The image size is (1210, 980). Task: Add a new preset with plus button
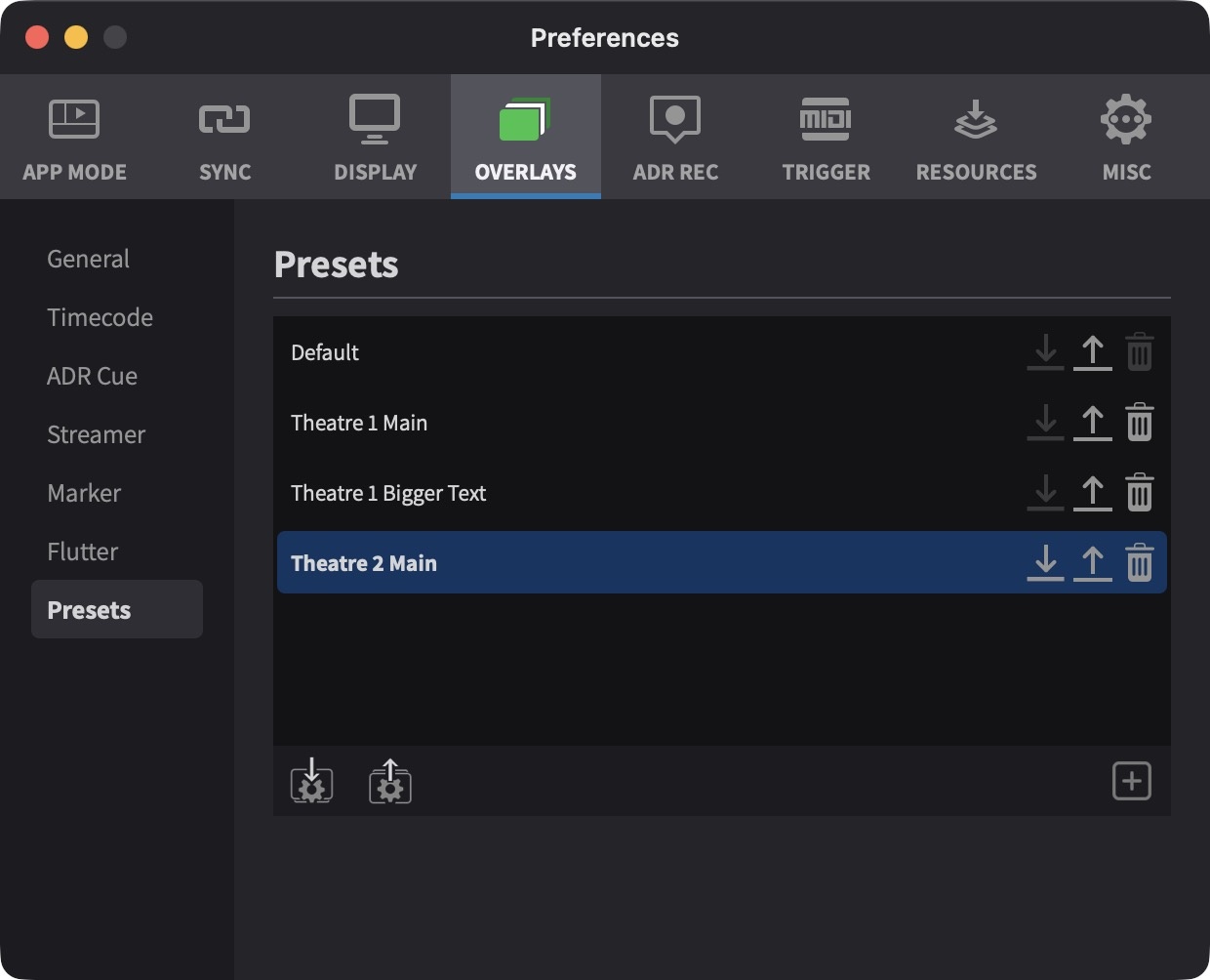click(1132, 781)
